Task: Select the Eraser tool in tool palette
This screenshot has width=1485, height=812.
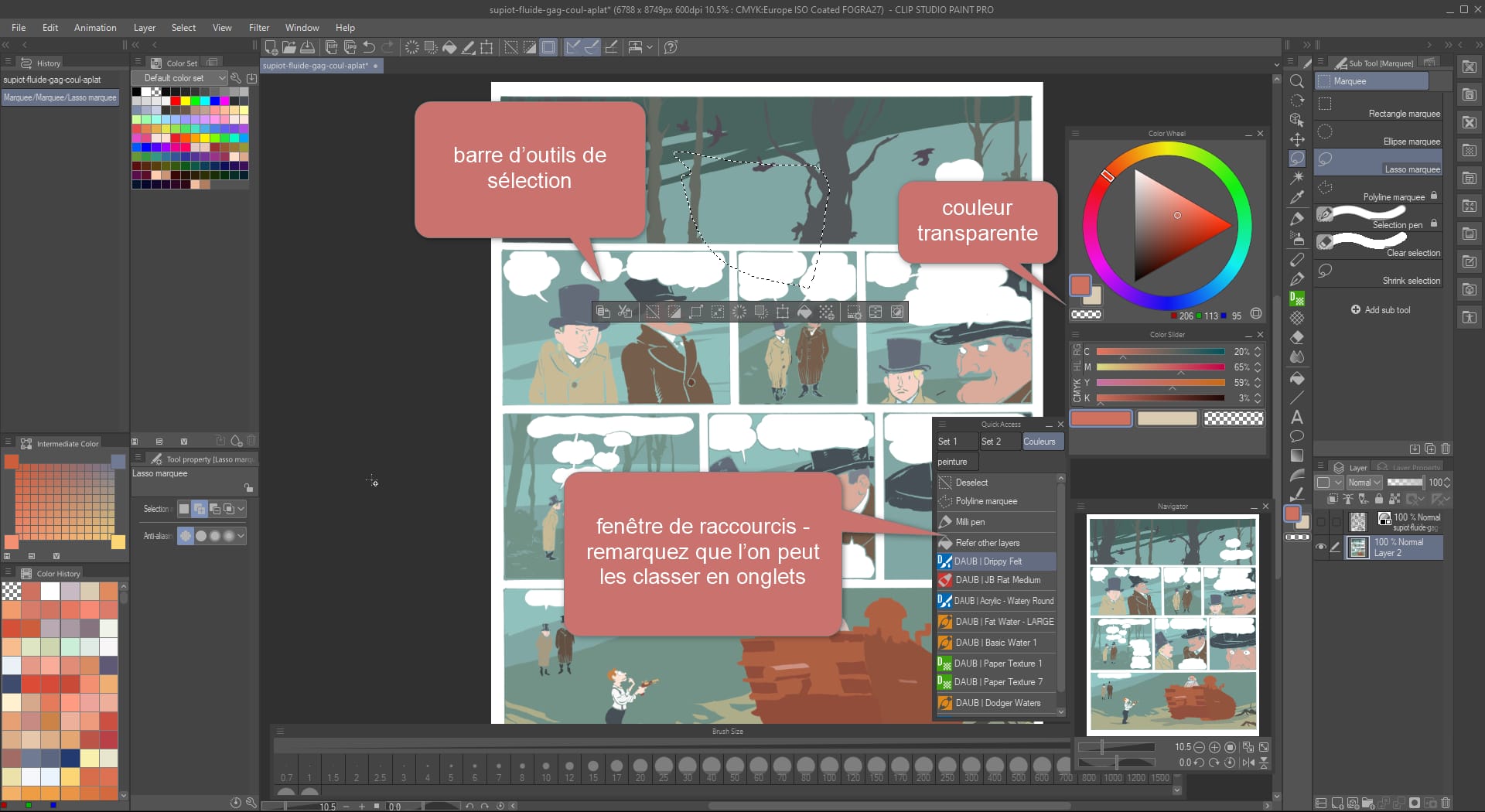Action: pos(1297,337)
